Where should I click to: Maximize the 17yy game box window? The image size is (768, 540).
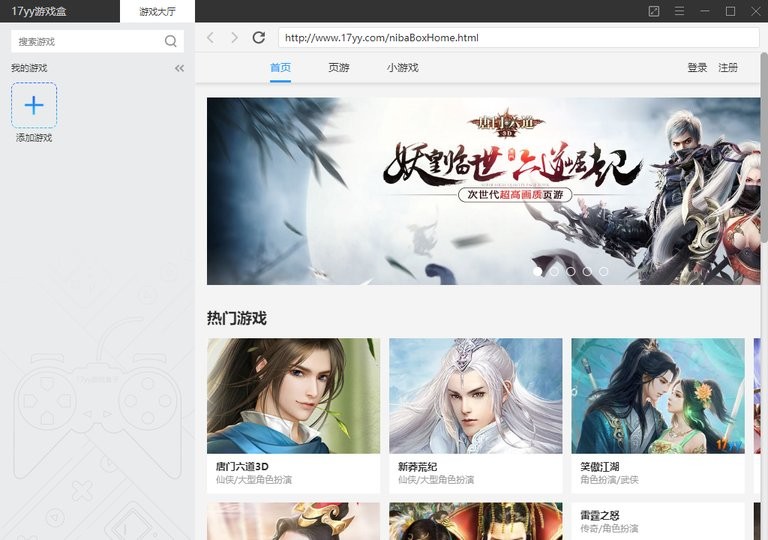click(730, 11)
